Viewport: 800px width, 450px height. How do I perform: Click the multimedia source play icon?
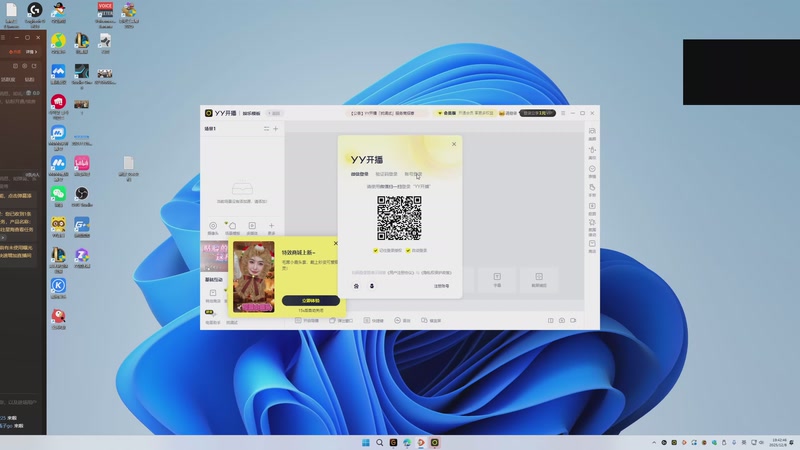252,228
